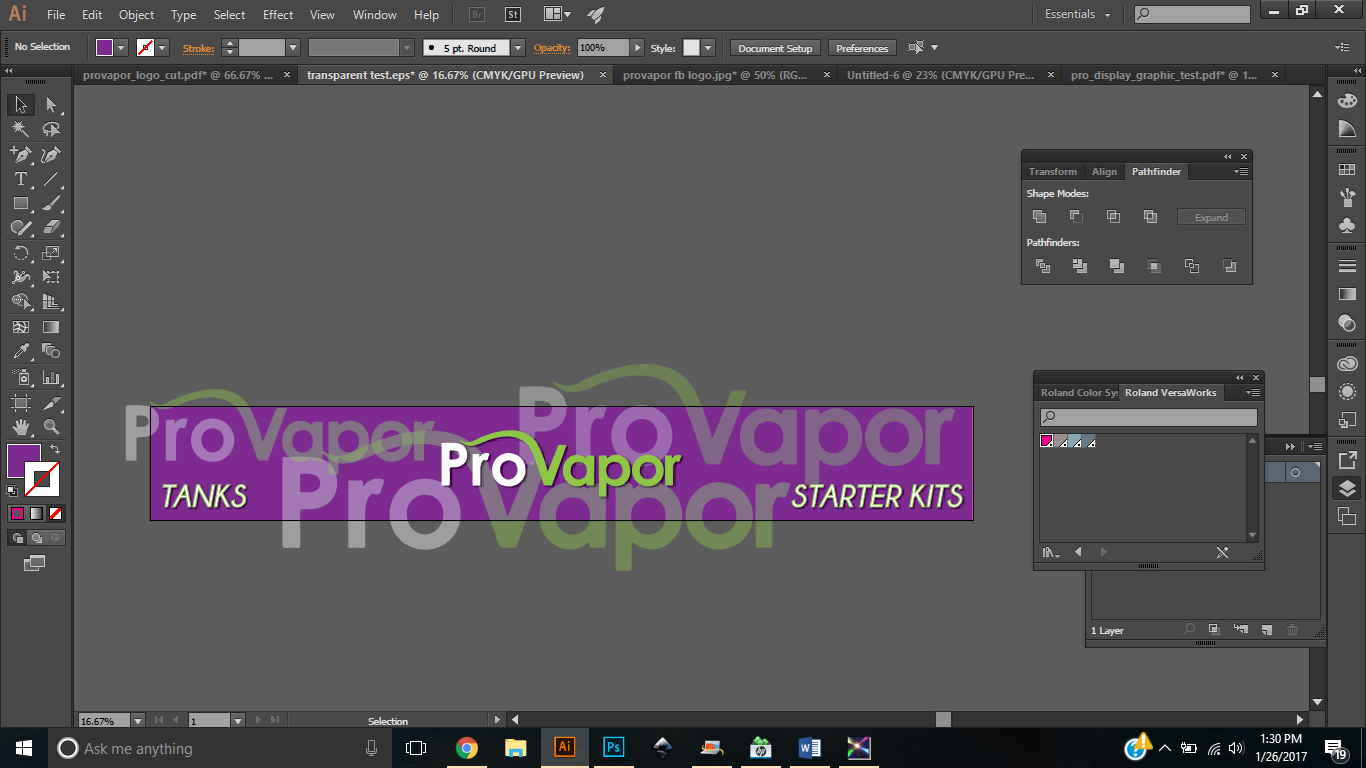Select the Rectangle tool

[21, 203]
